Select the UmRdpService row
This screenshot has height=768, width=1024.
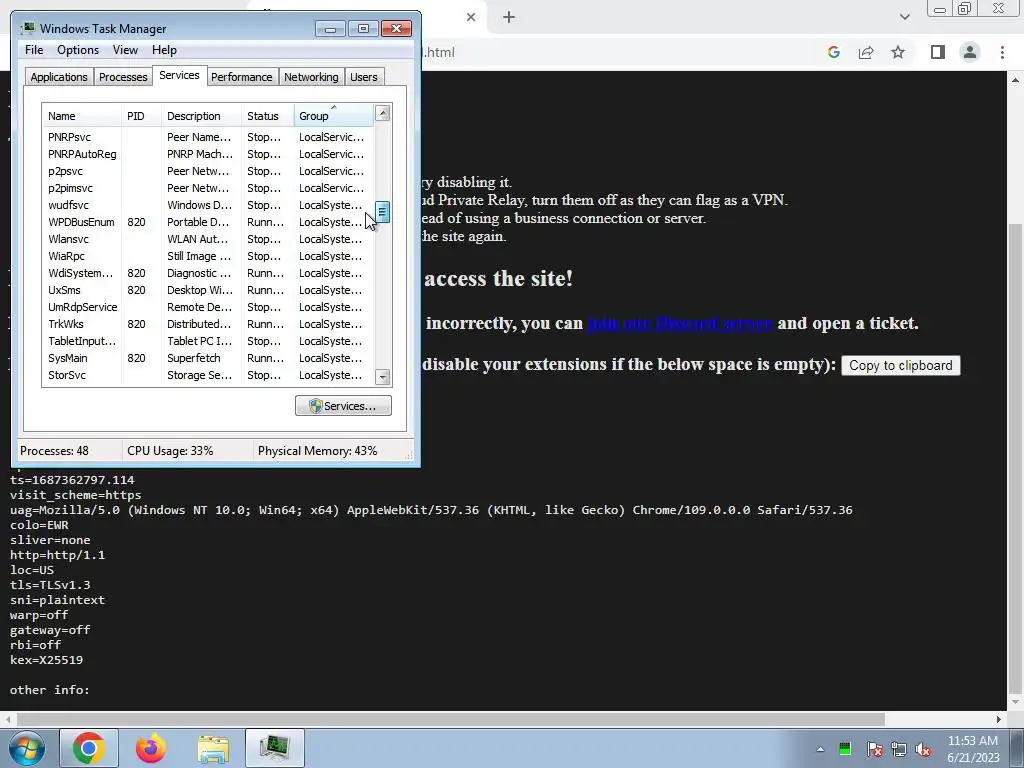pos(208,307)
